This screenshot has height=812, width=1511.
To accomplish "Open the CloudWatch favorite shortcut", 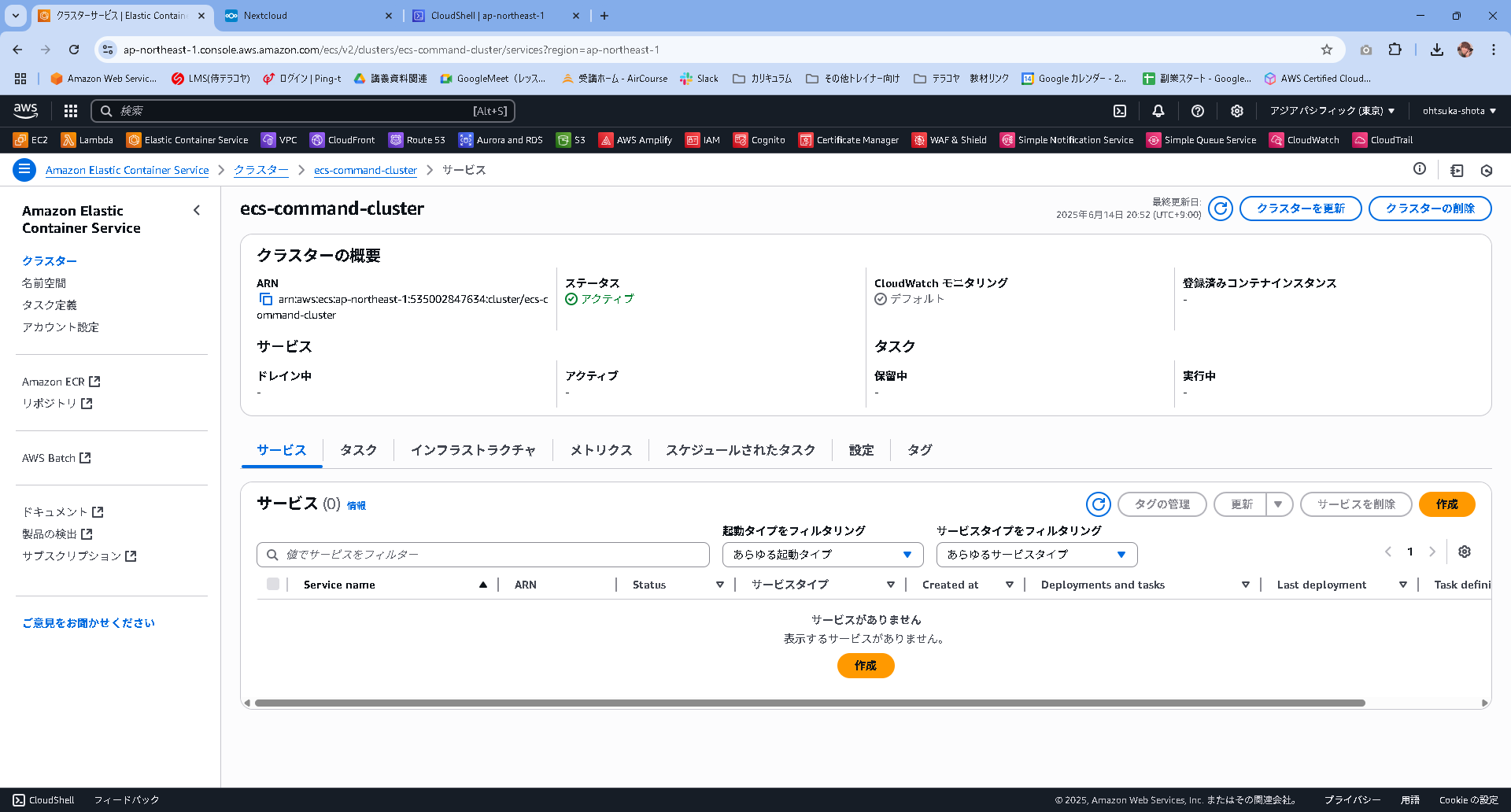I will (1304, 139).
